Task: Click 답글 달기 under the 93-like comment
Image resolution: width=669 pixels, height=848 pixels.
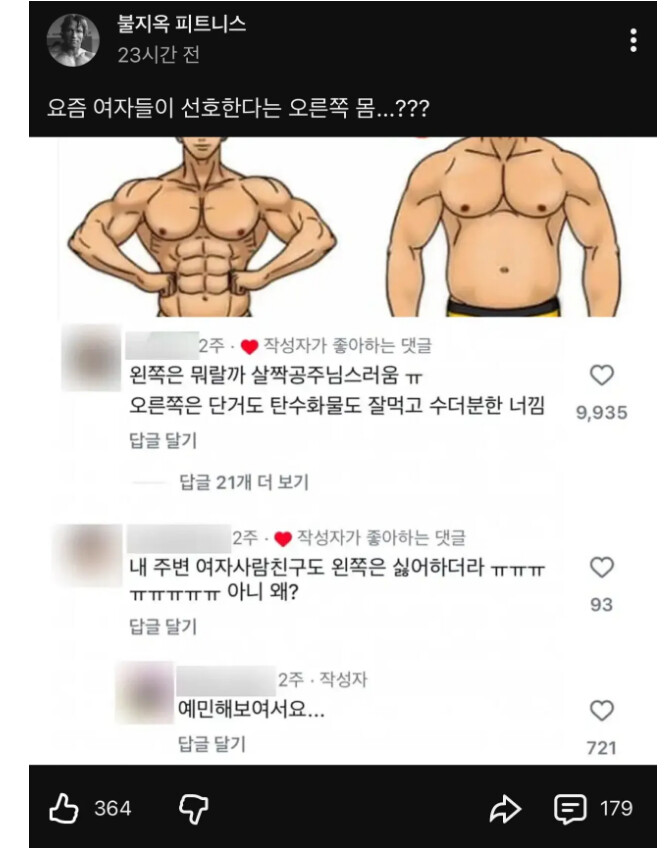Action: pyautogui.click(x=163, y=626)
